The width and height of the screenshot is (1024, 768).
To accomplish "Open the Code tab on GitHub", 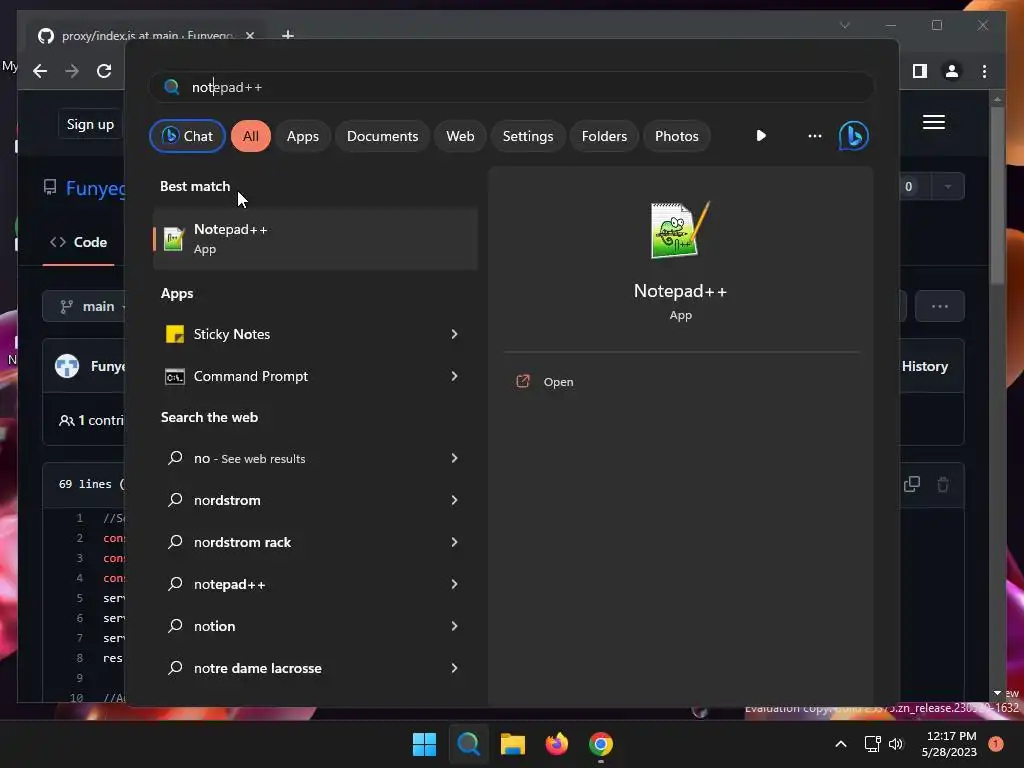I will coord(78,242).
